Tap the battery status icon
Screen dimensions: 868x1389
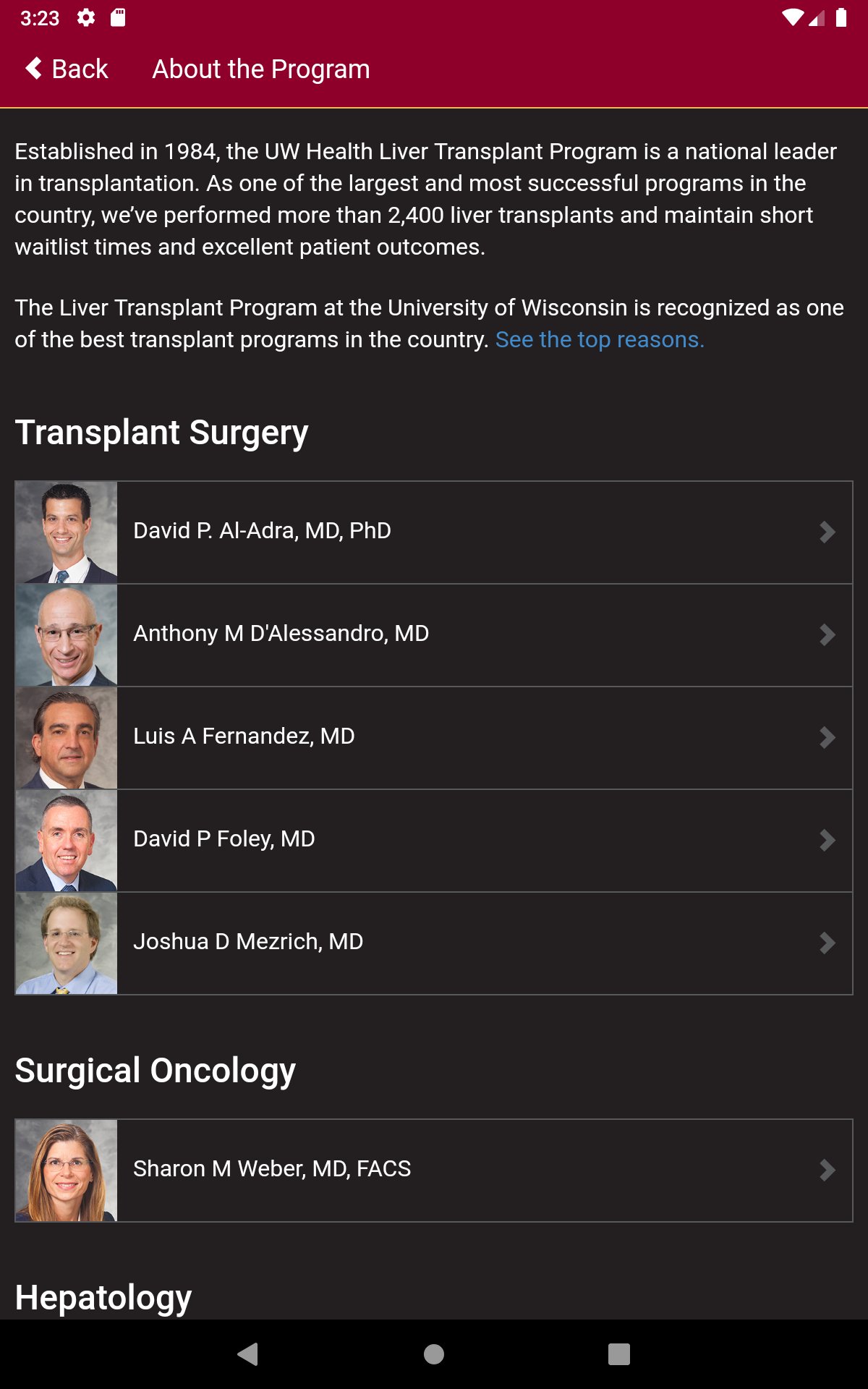(x=841, y=18)
